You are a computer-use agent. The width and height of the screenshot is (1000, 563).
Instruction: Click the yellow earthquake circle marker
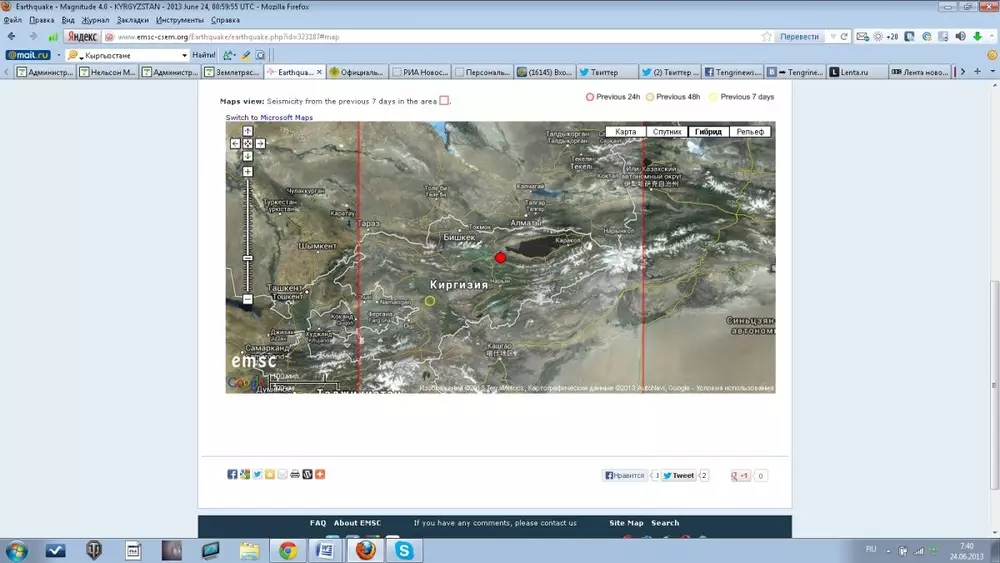(x=430, y=301)
